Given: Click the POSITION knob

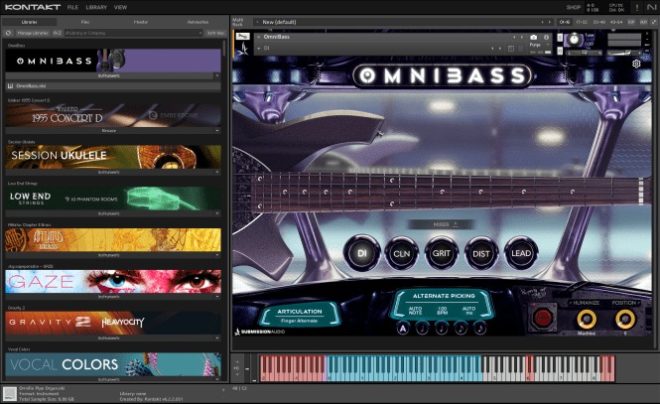Looking at the screenshot, I should click(625, 319).
